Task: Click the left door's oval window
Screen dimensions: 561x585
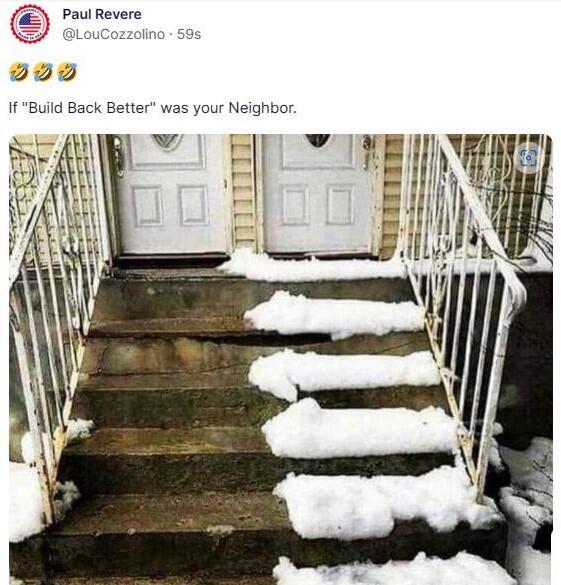Action: [167, 141]
